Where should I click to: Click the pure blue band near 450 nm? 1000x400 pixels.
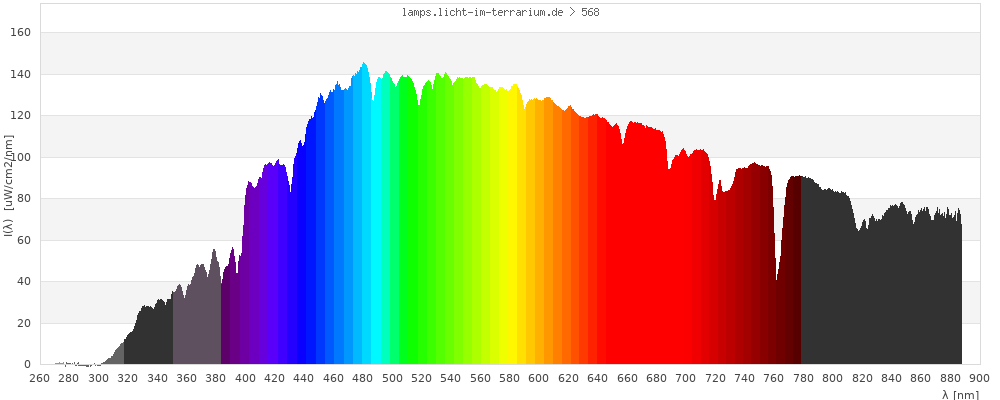(x=318, y=250)
